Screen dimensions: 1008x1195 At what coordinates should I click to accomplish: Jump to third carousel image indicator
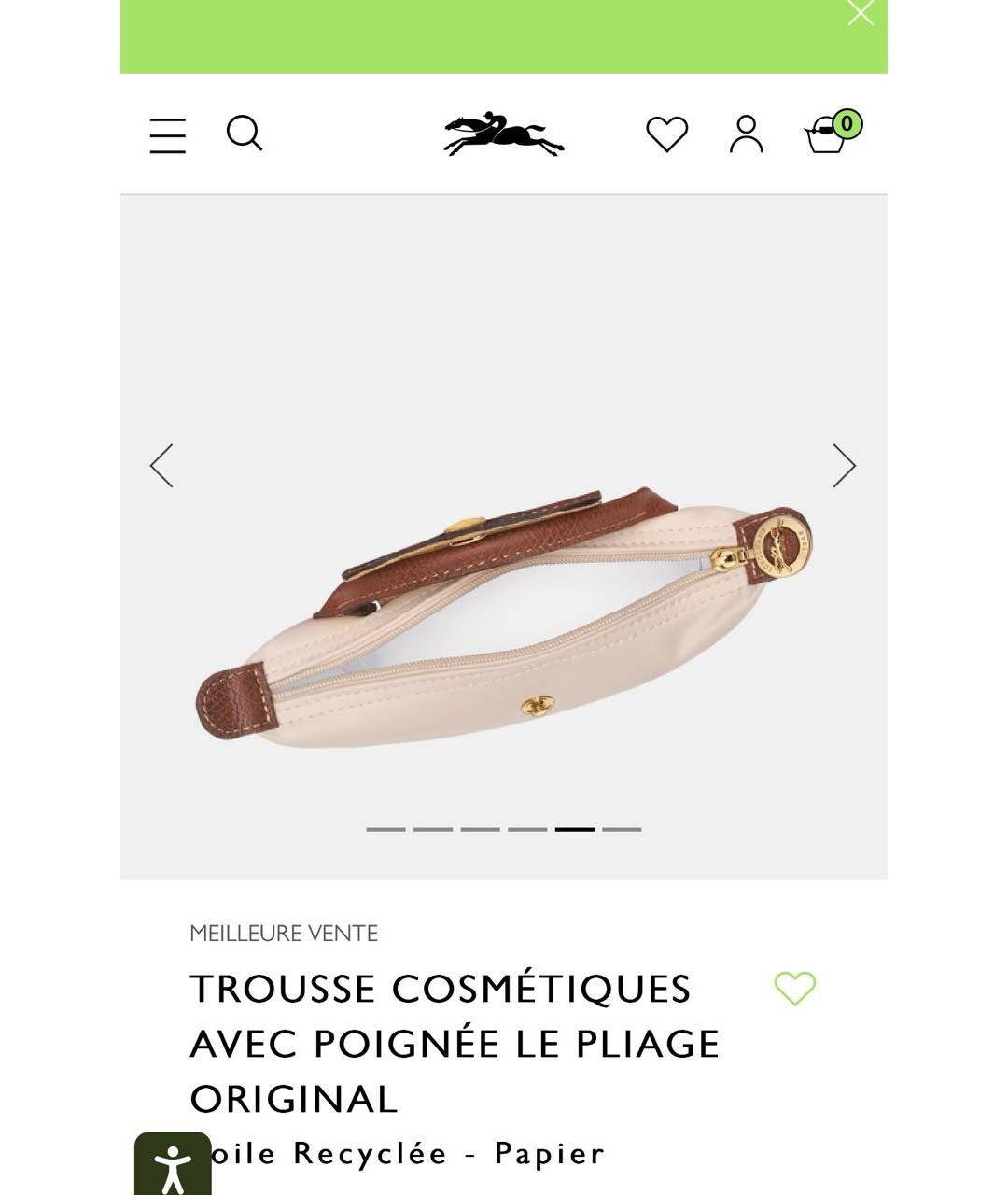tap(480, 829)
